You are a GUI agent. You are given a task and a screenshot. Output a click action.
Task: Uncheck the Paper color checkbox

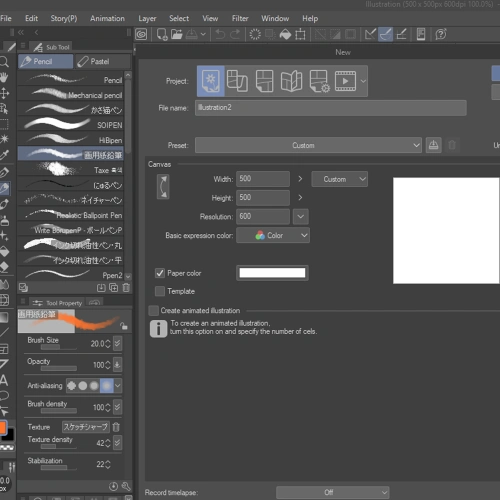click(x=160, y=273)
